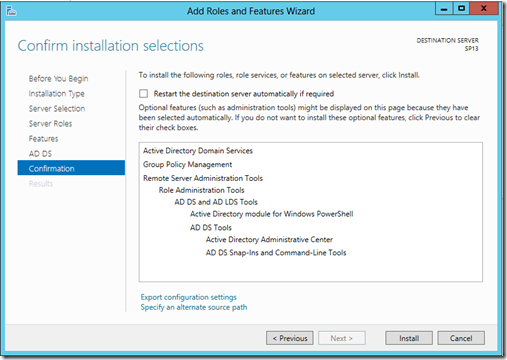The image size is (507, 360).
Task: Click the SP13 destination server name
Action: [x=471, y=49]
